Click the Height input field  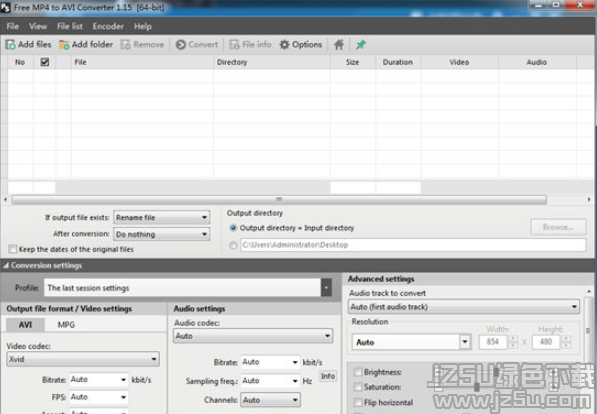pos(546,342)
